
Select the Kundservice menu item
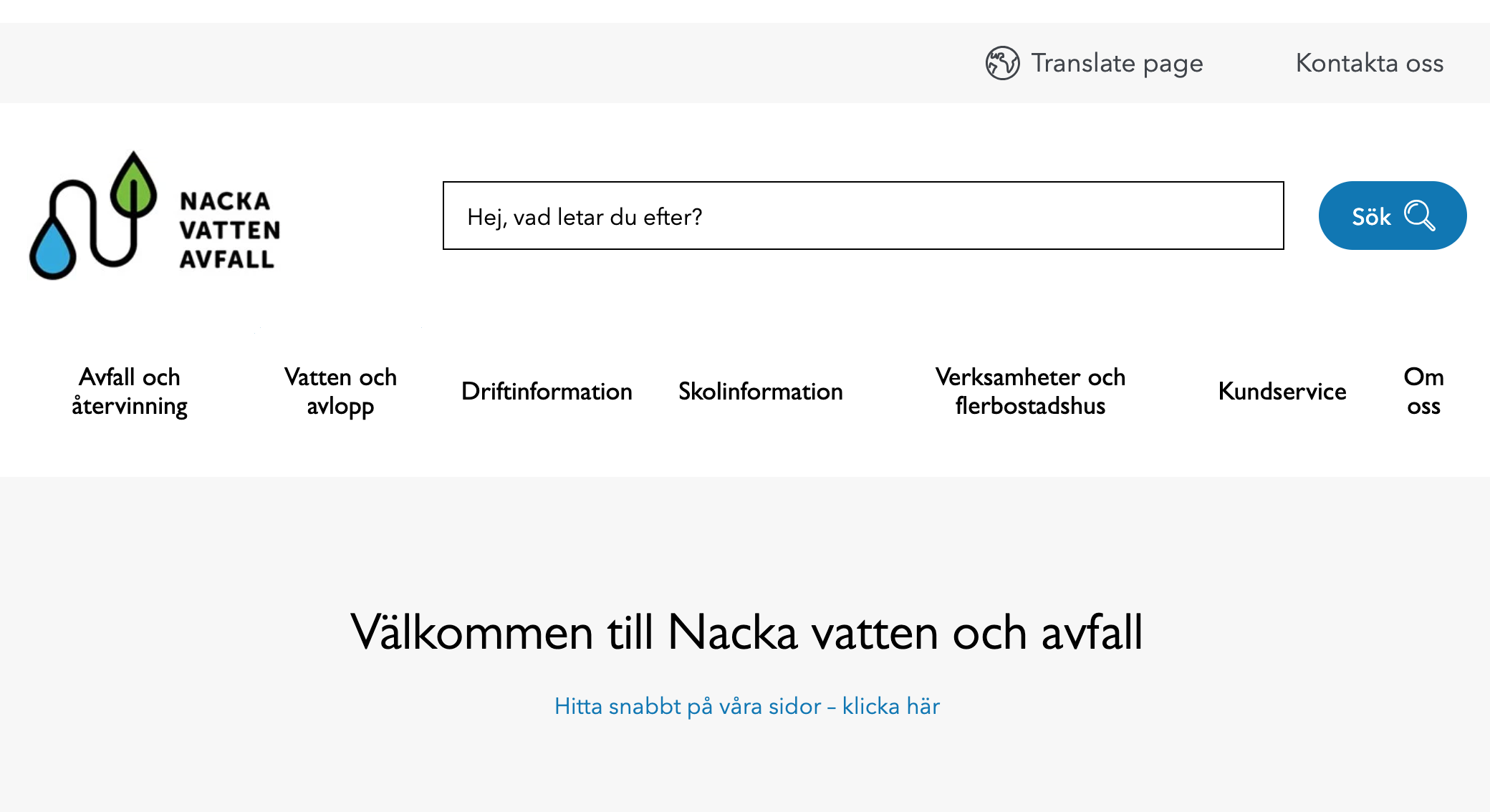[x=1282, y=391]
